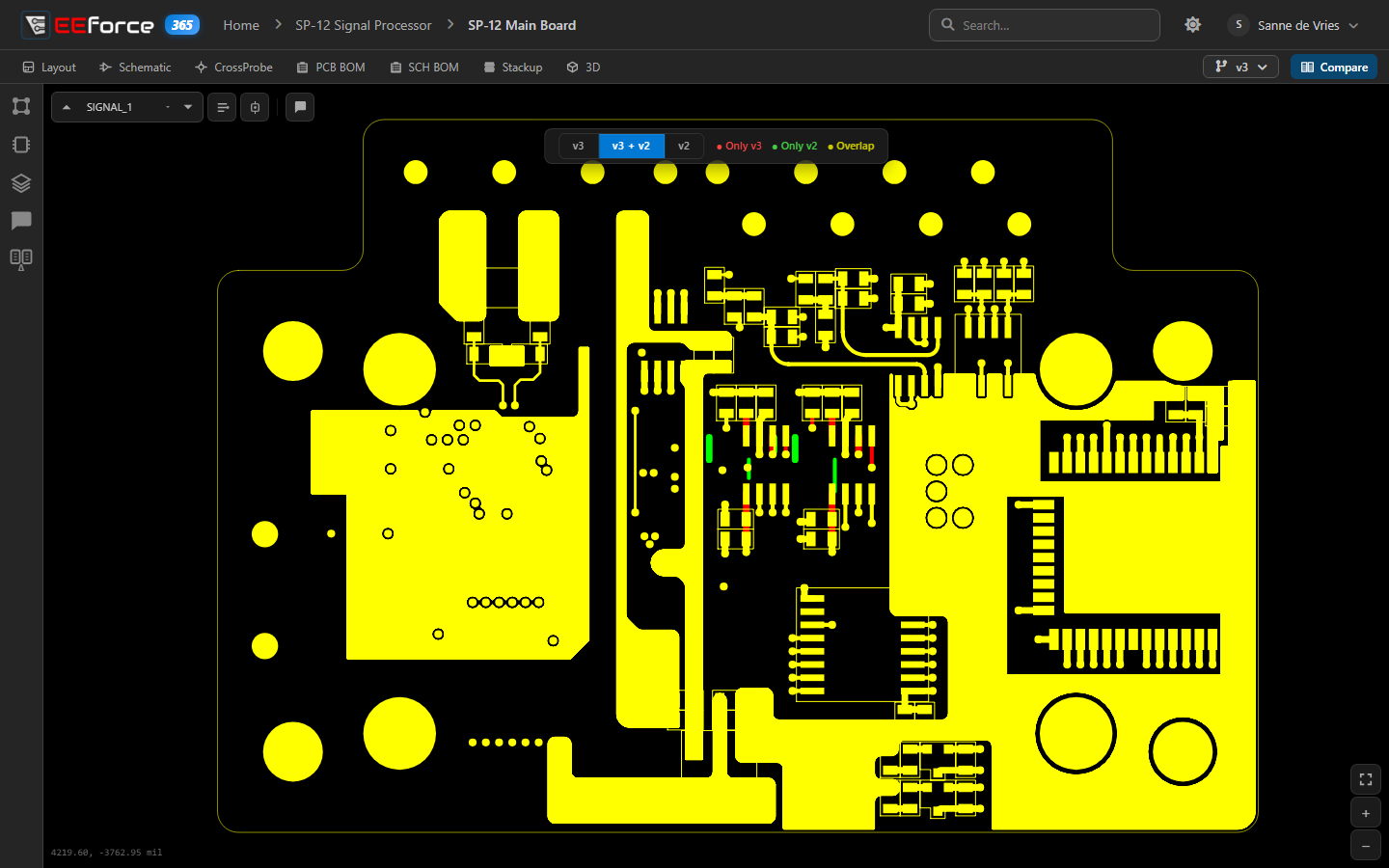Click the center target toolbar button
Screen dimensions: 1389x868
(x=255, y=107)
